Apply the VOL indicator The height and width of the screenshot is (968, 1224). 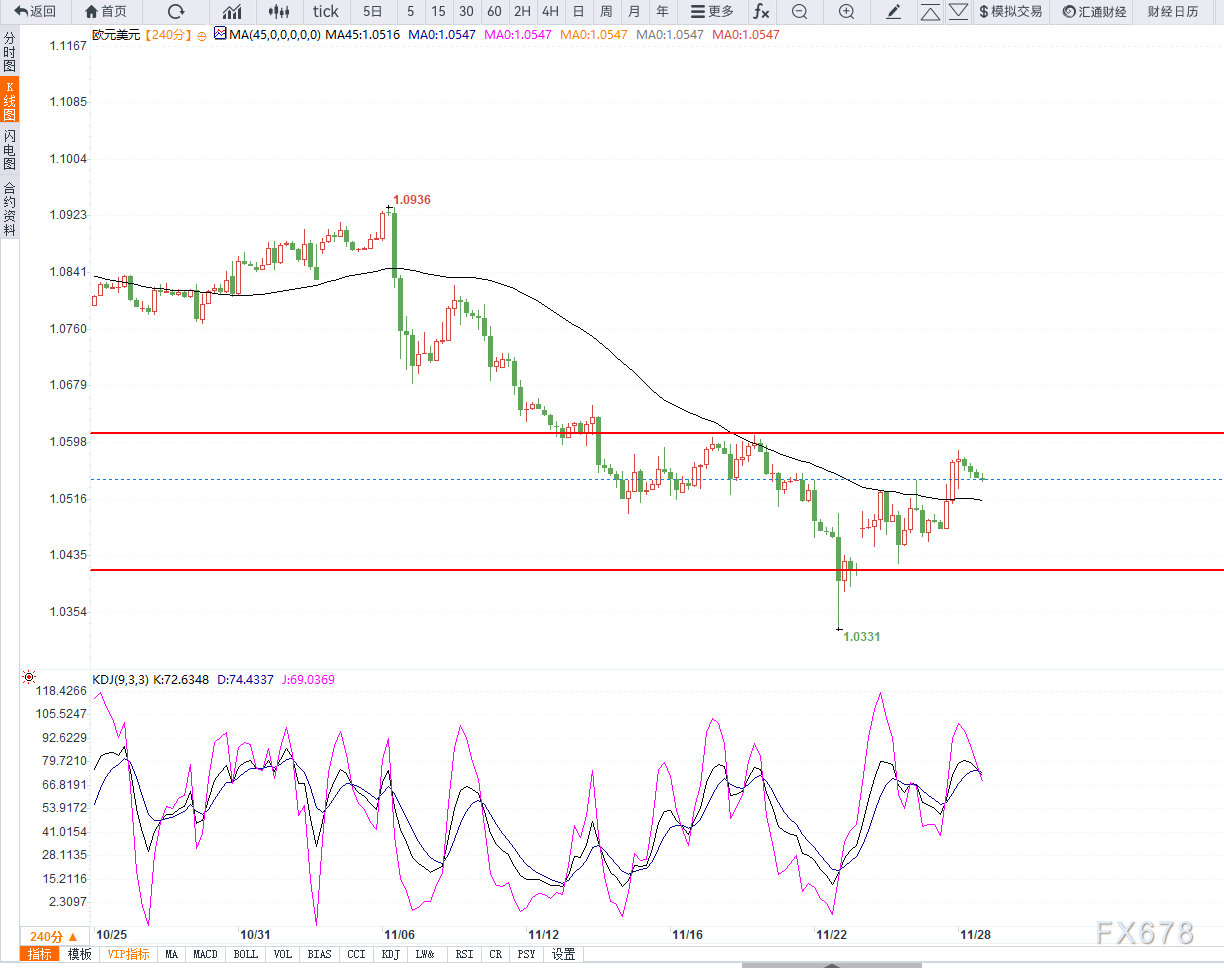282,955
